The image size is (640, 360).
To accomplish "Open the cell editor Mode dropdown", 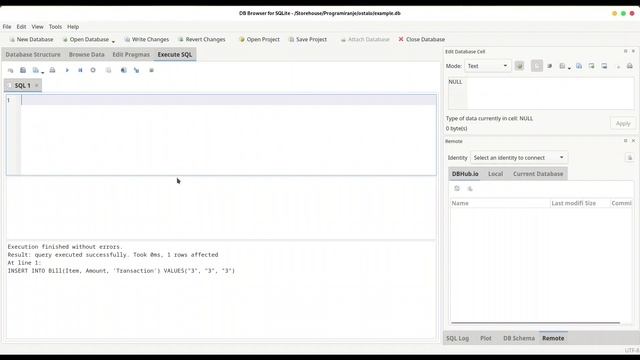I will (x=487, y=66).
